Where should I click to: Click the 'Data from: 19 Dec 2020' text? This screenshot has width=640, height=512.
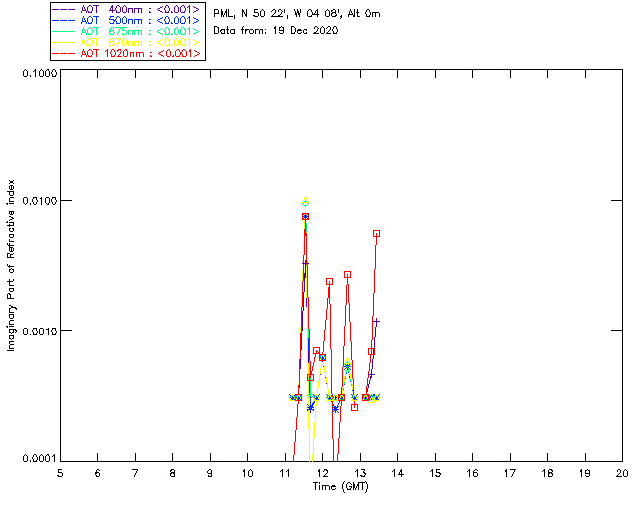tap(276, 31)
